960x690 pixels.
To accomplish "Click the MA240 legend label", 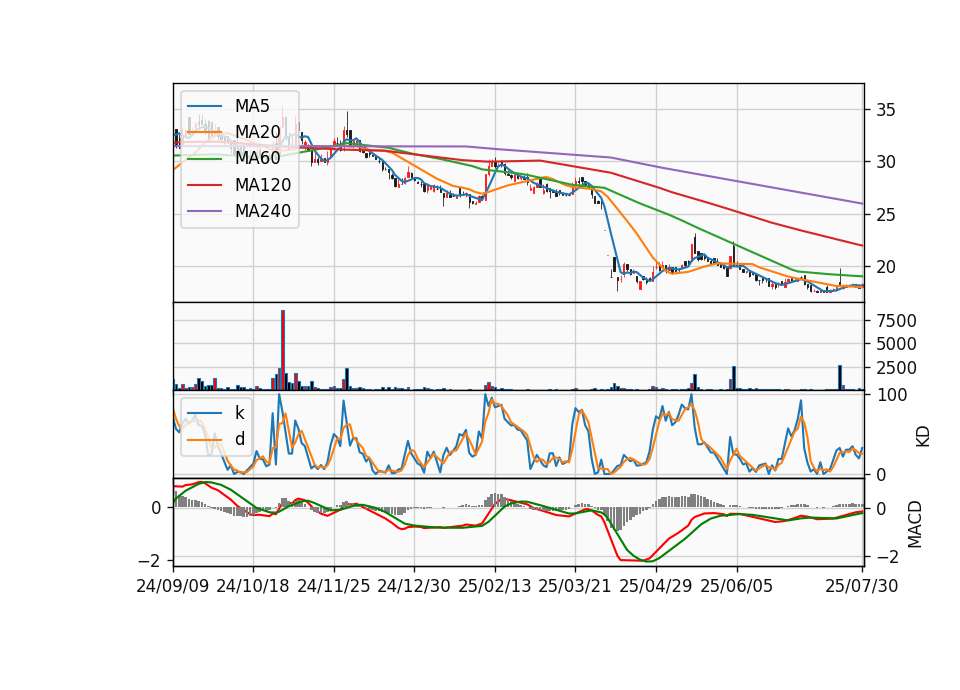I will coord(263,211).
